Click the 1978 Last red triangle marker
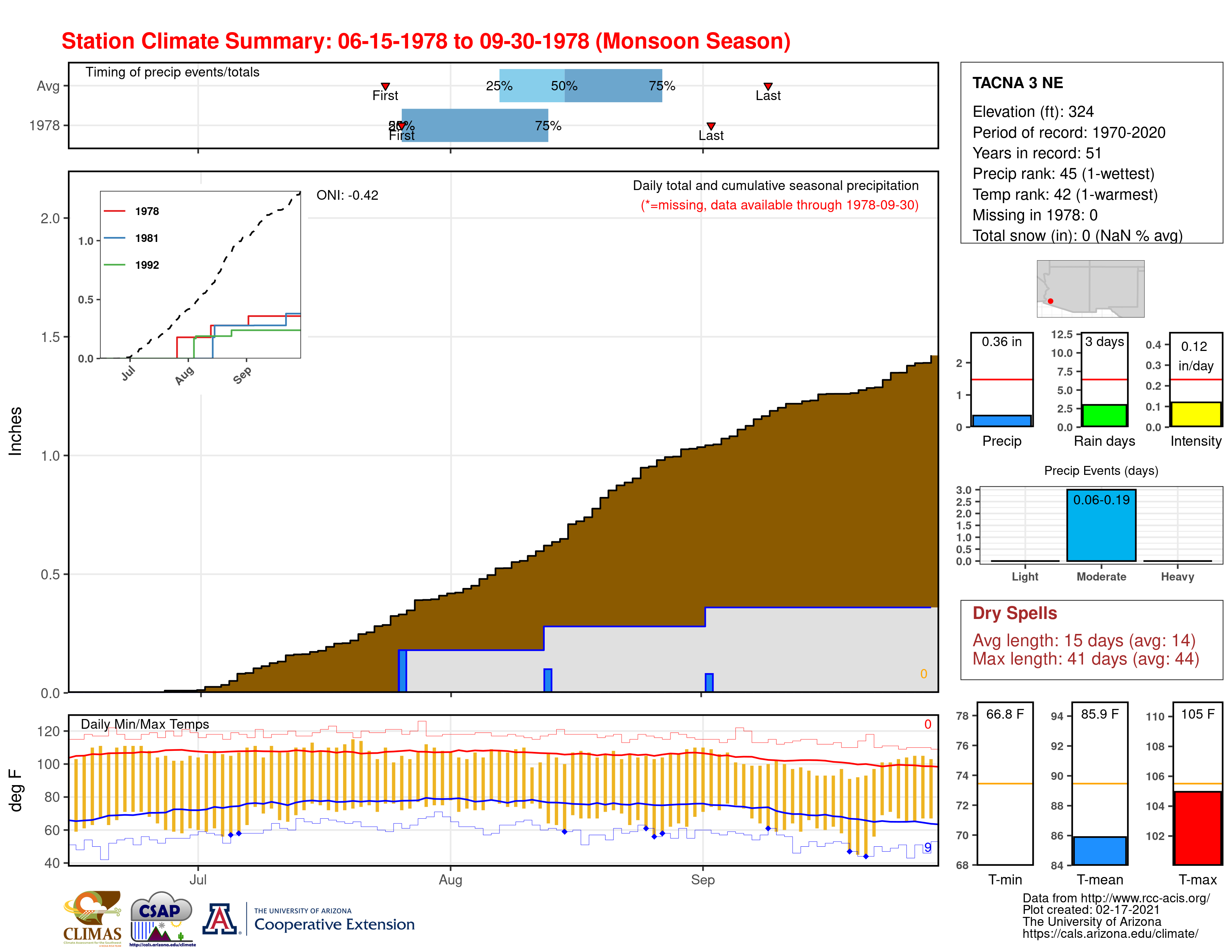The height and width of the screenshot is (952, 1232). 711,126
